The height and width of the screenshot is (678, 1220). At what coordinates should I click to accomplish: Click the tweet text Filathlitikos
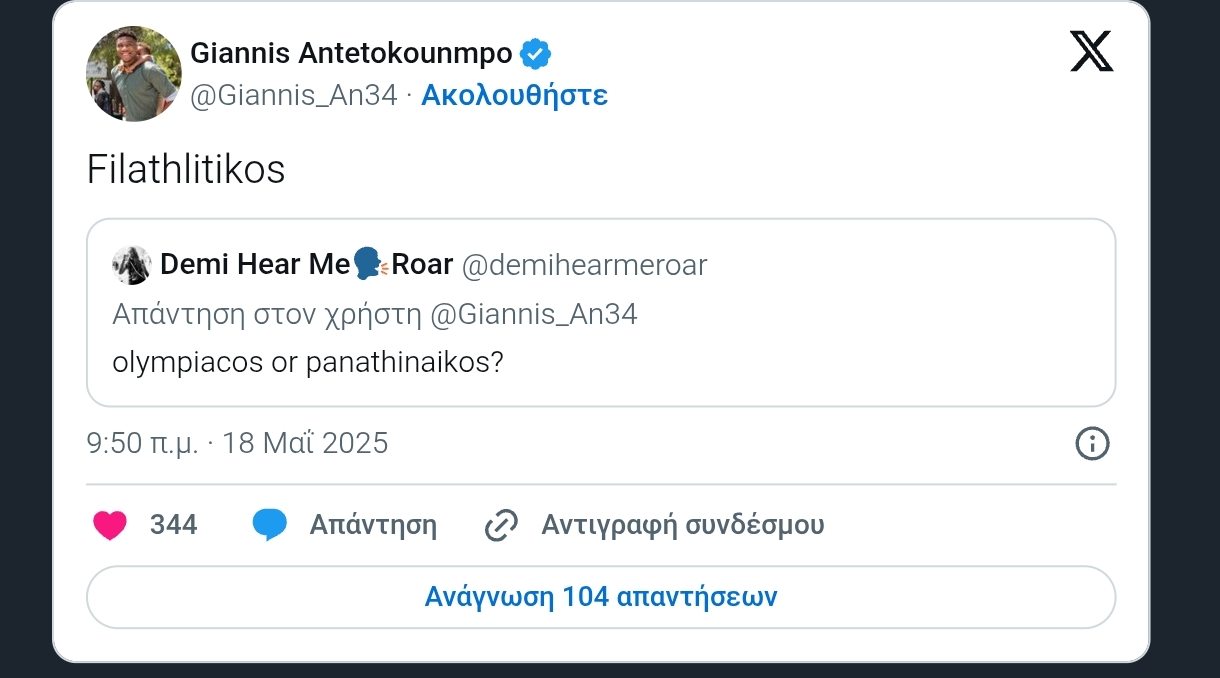185,169
